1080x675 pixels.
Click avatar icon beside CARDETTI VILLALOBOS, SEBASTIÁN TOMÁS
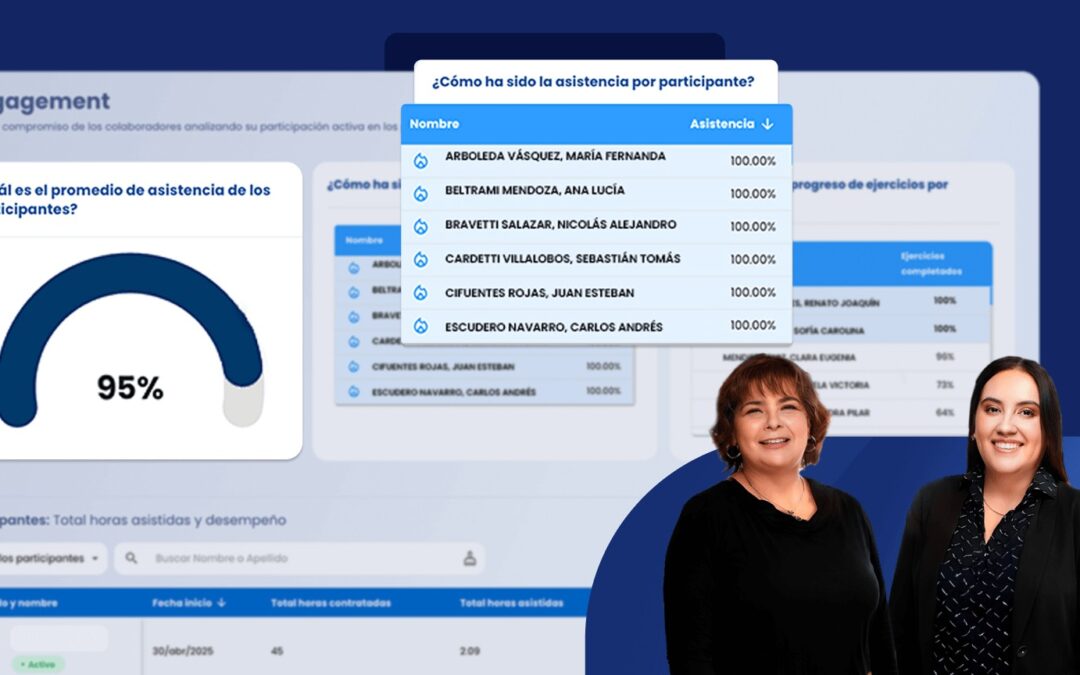(421, 260)
